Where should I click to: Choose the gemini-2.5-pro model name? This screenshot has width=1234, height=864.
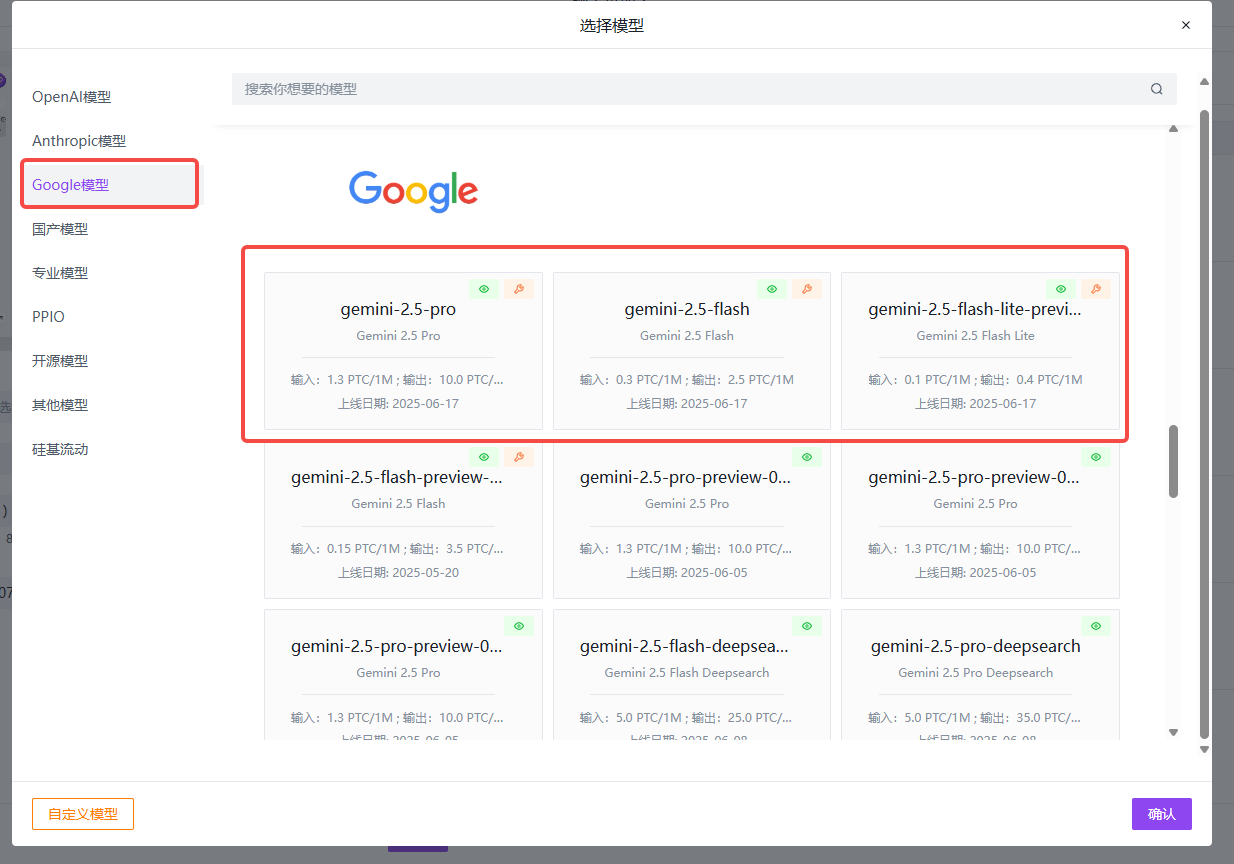point(398,310)
